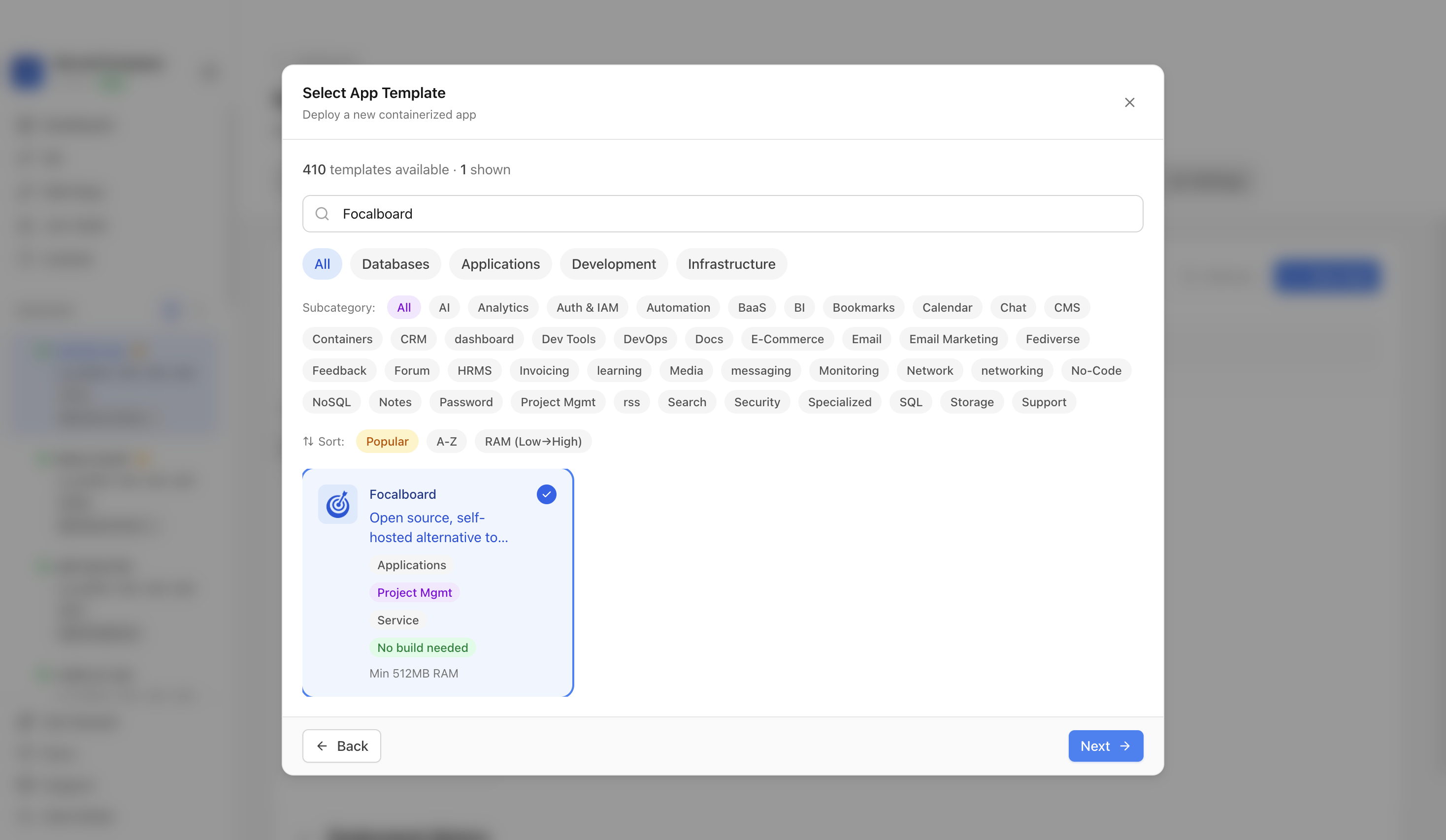Image resolution: width=1446 pixels, height=840 pixels.
Task: Sort templates A-Z
Action: [x=446, y=441]
